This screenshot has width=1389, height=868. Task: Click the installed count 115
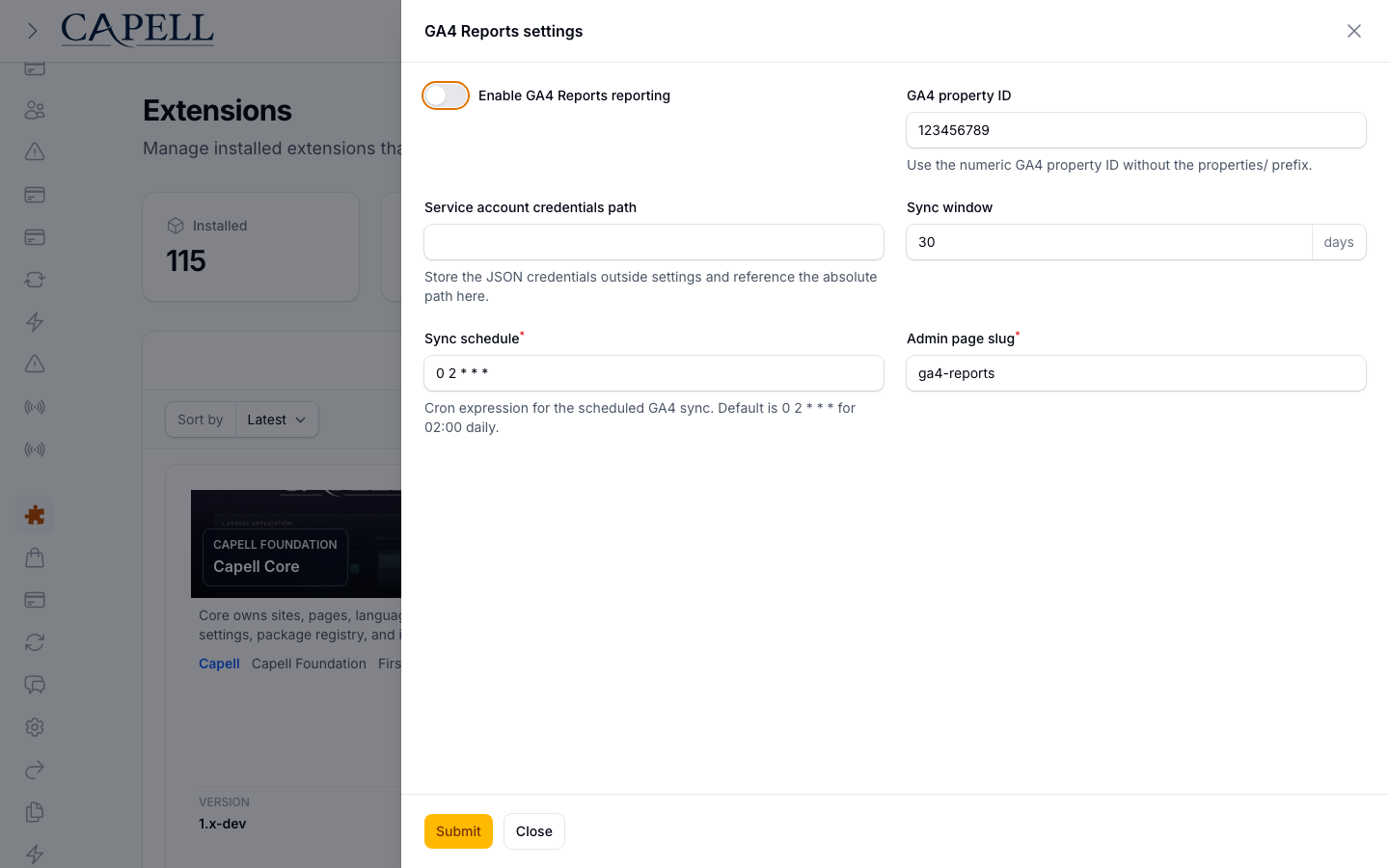186,260
